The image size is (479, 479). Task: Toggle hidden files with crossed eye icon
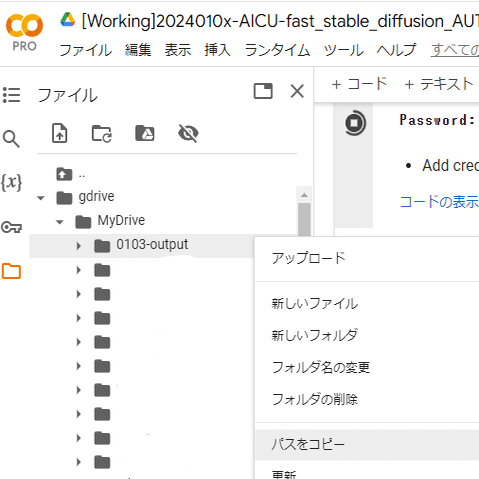pyautogui.click(x=188, y=134)
